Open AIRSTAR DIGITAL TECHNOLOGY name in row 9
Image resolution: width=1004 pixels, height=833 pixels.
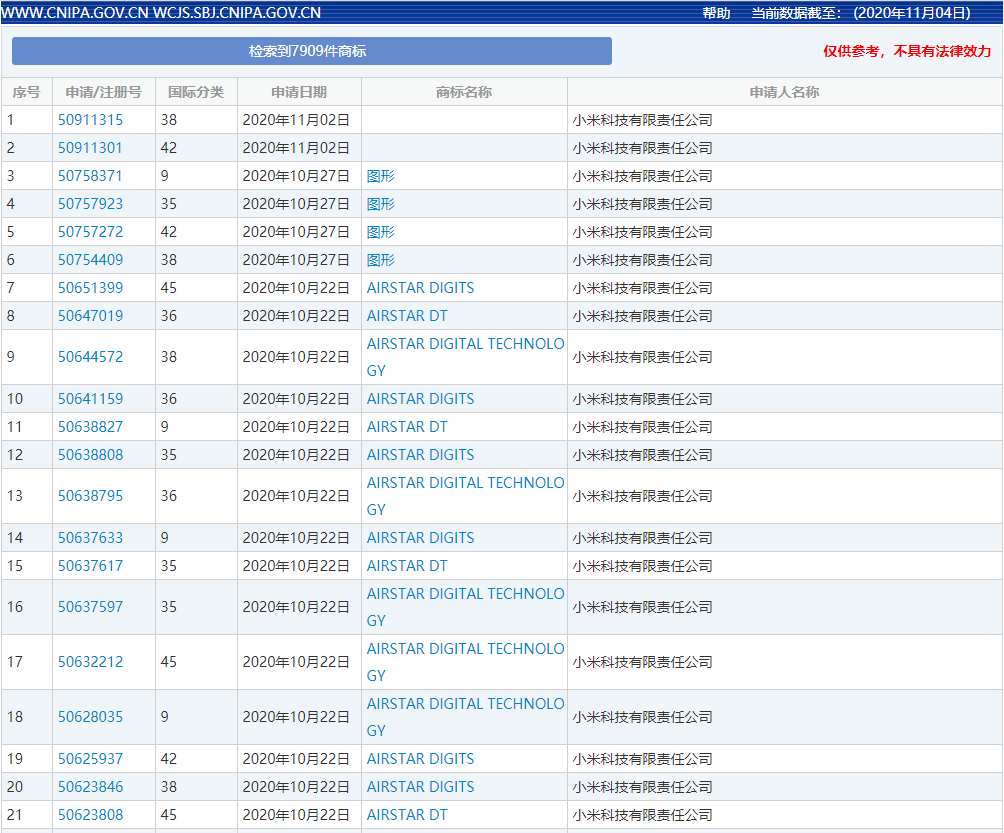pyautogui.click(x=465, y=357)
